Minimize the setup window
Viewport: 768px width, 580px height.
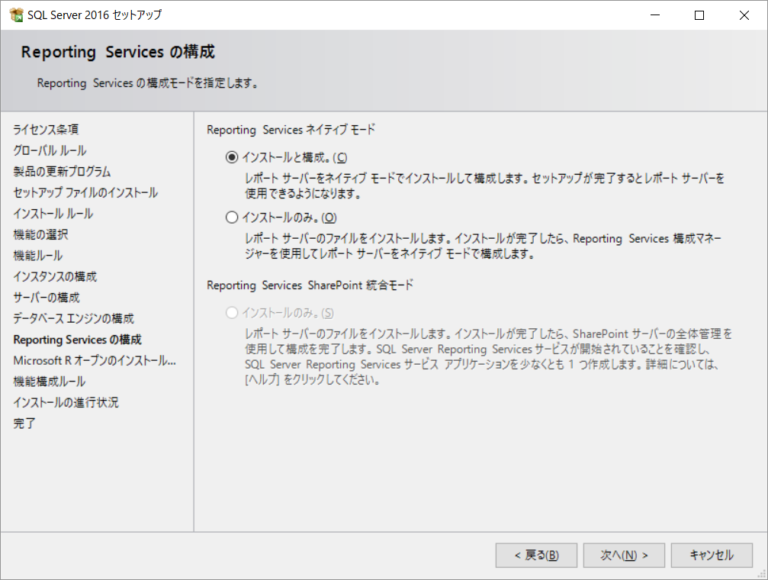pos(654,15)
